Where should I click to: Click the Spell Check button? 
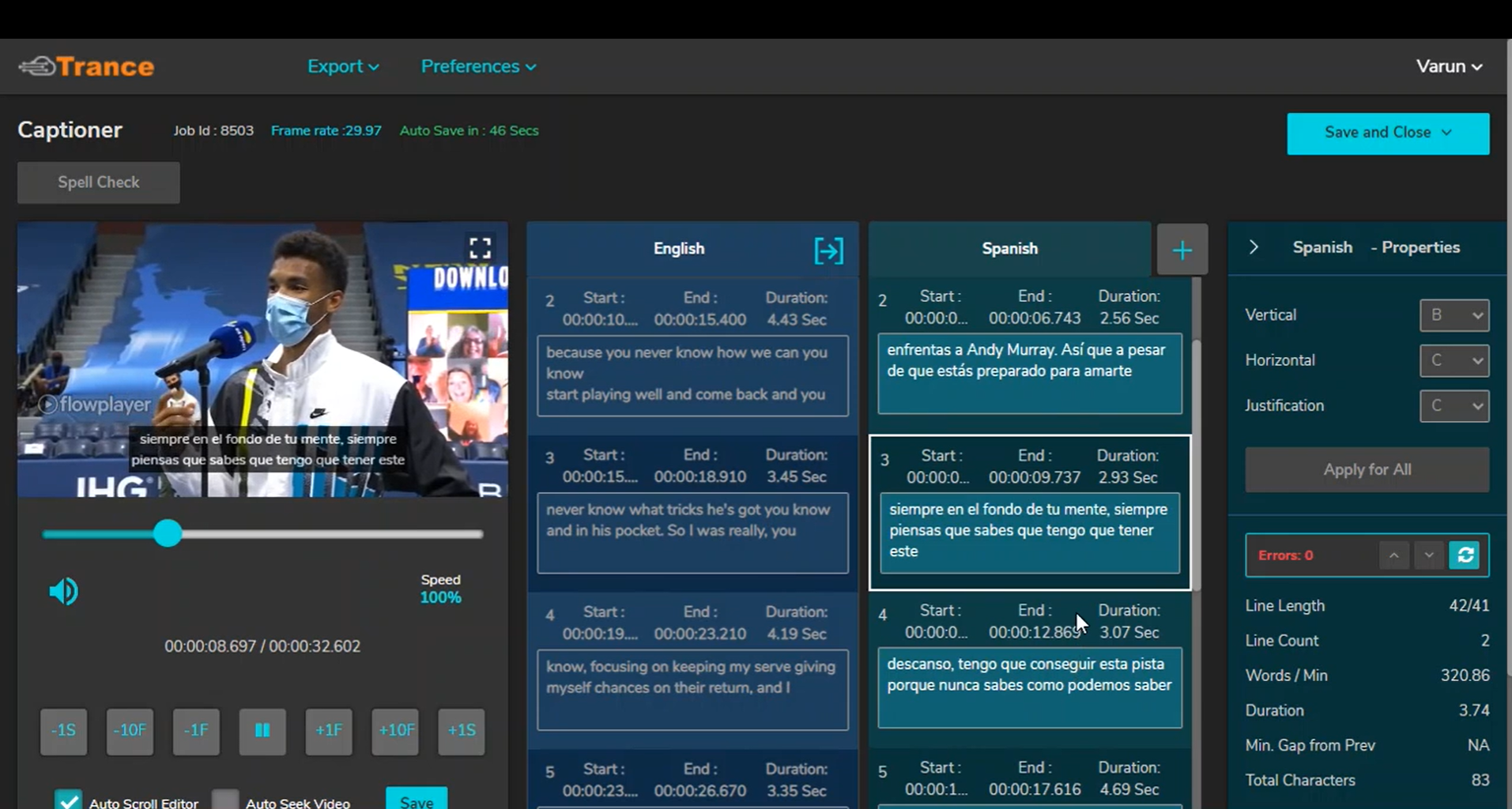coord(99,182)
